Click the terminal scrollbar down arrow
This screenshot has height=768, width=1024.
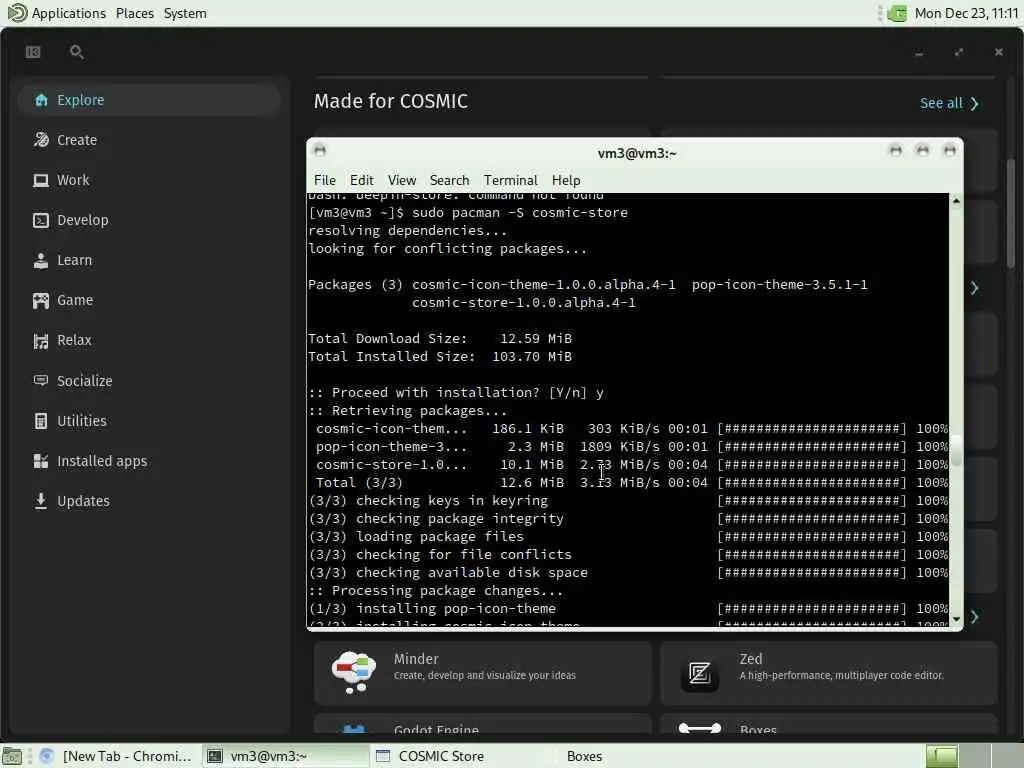956,619
